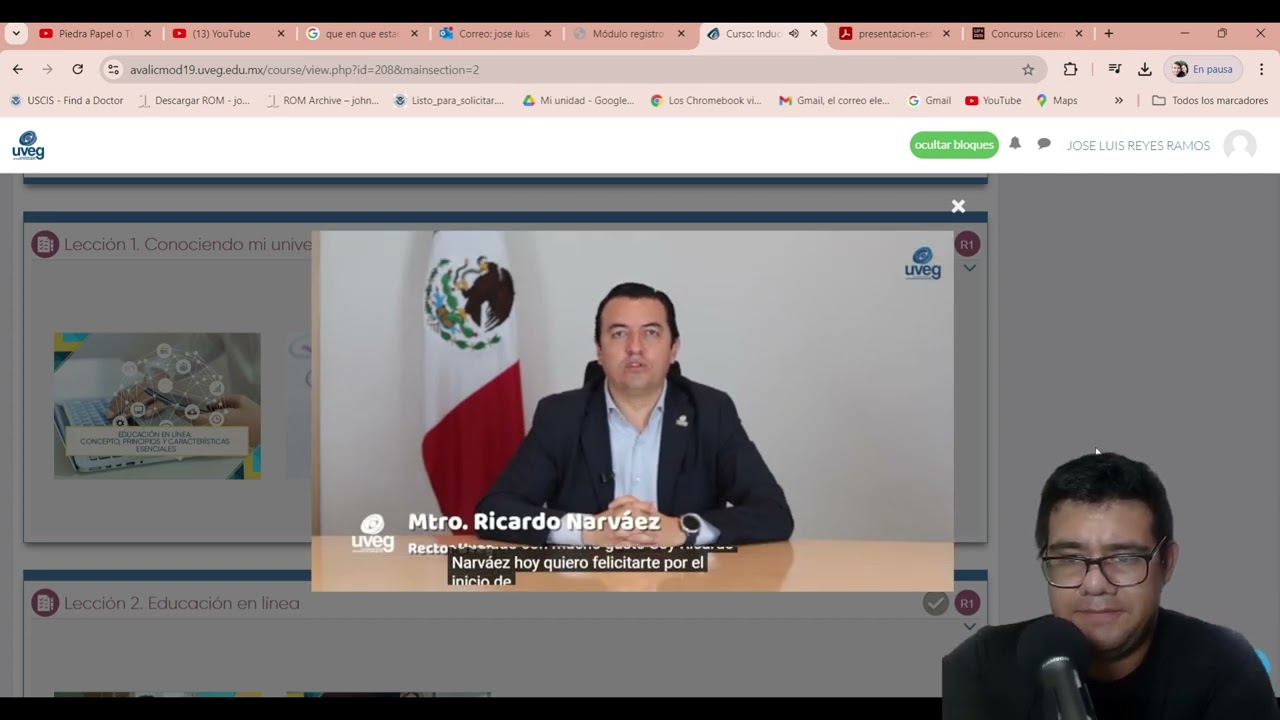Open JOSE LUIS REYES RAMOS user menu
The image size is (1280, 720).
tap(1138, 146)
